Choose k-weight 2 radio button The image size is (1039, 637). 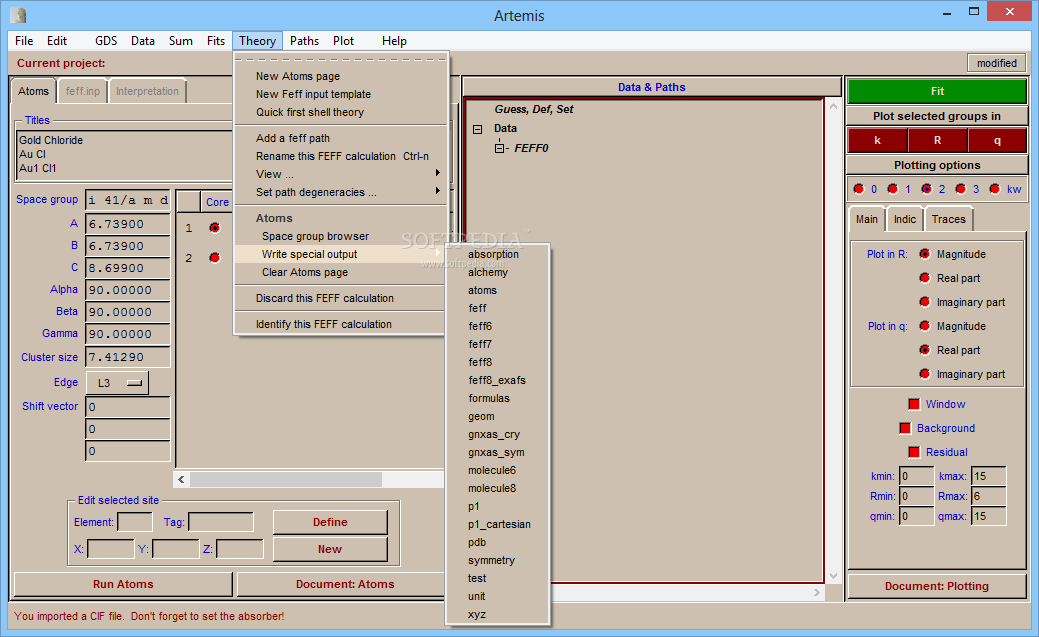point(926,189)
